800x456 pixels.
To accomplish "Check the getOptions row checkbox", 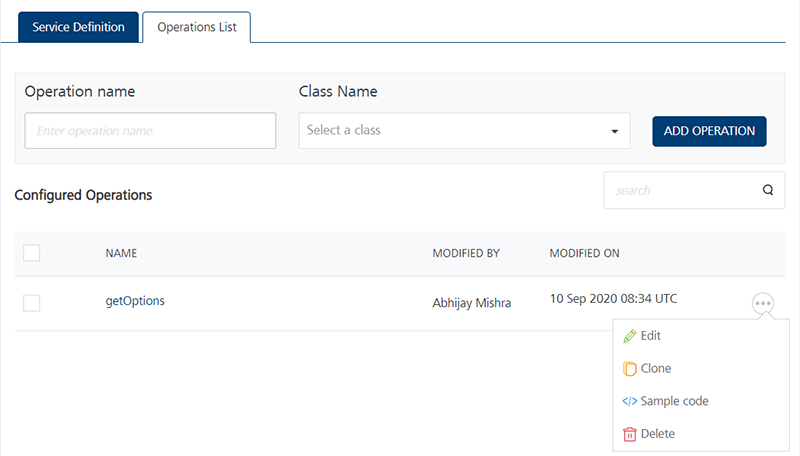I will pyautogui.click(x=31, y=302).
